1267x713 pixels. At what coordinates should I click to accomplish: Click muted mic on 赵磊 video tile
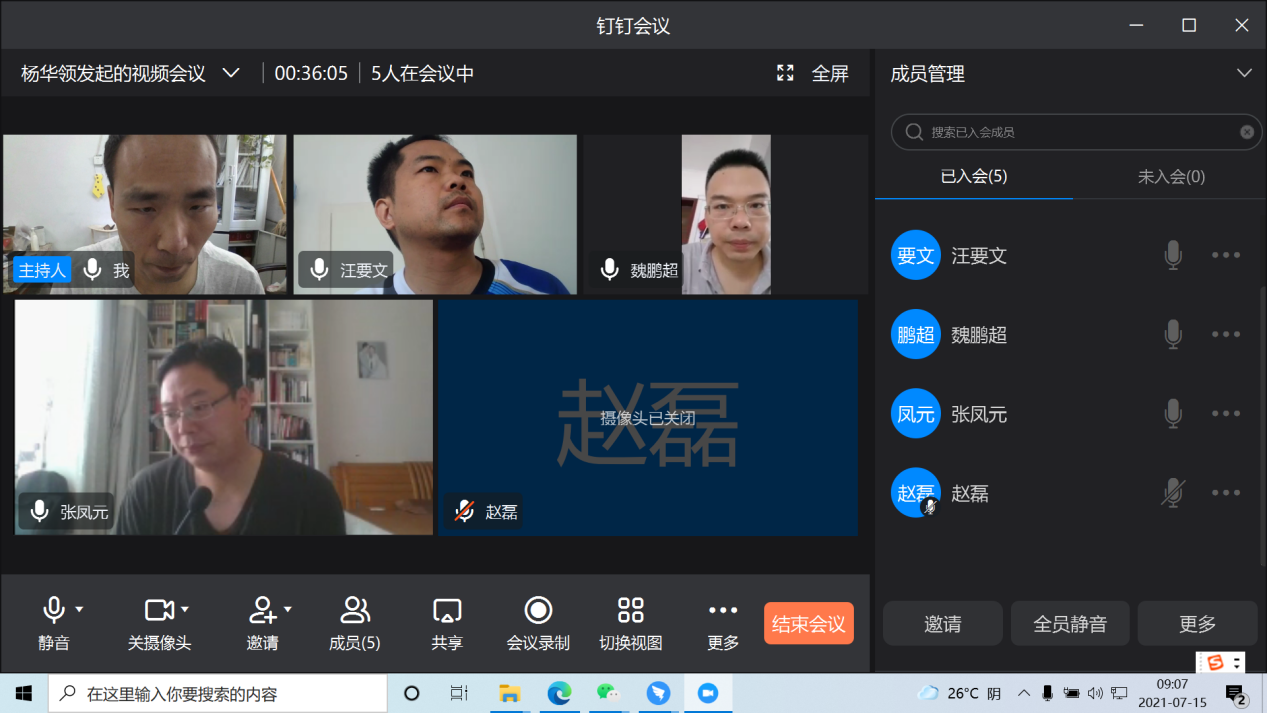click(465, 512)
